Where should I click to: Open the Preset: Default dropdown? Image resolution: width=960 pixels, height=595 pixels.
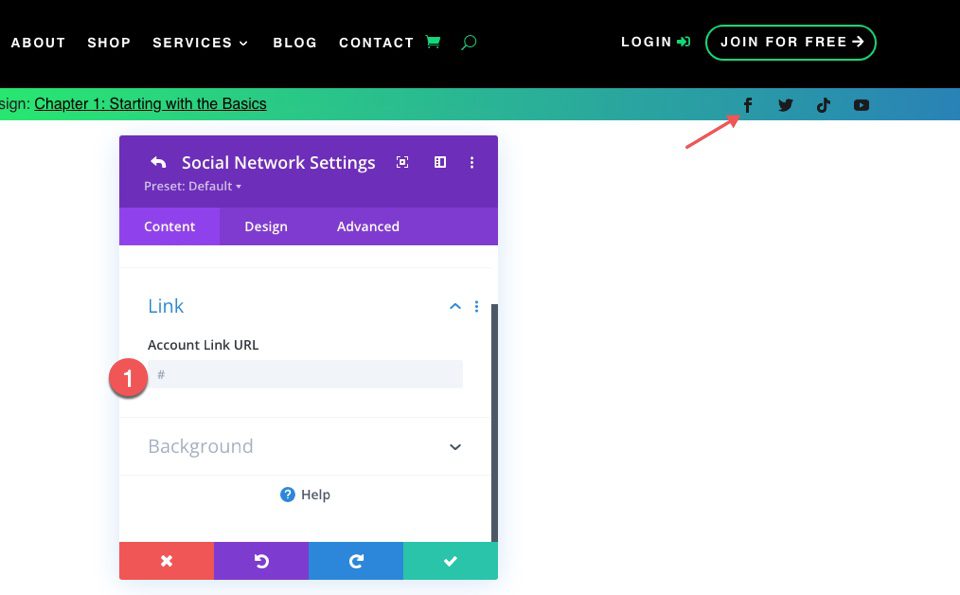click(190, 186)
